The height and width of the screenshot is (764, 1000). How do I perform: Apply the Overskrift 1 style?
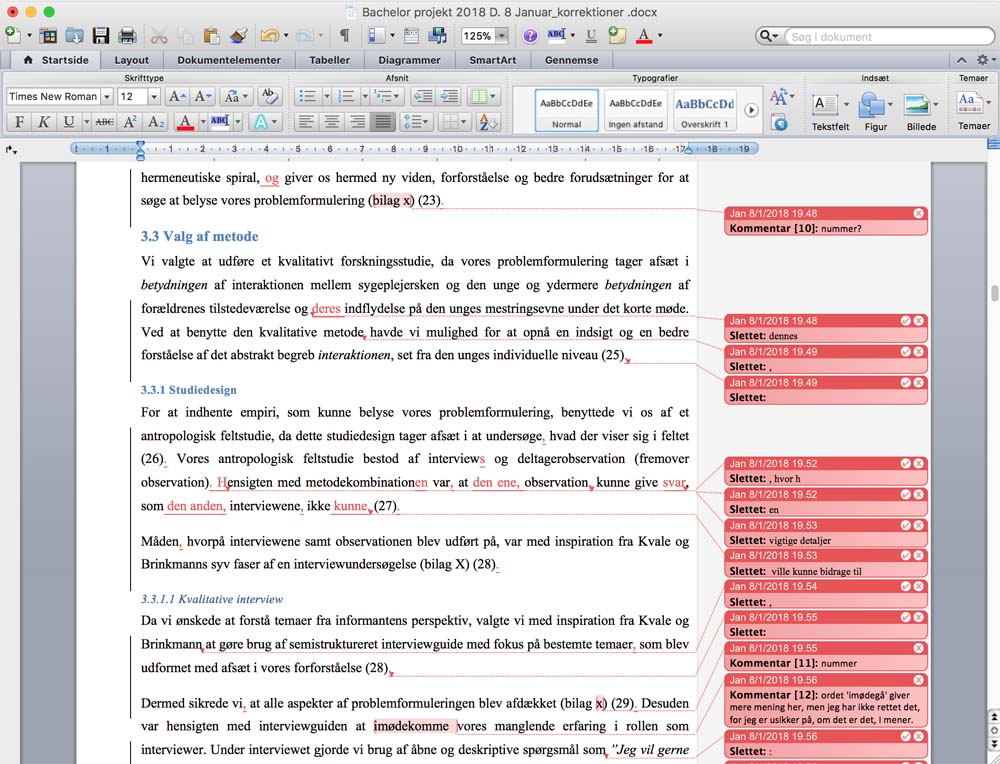click(x=704, y=110)
